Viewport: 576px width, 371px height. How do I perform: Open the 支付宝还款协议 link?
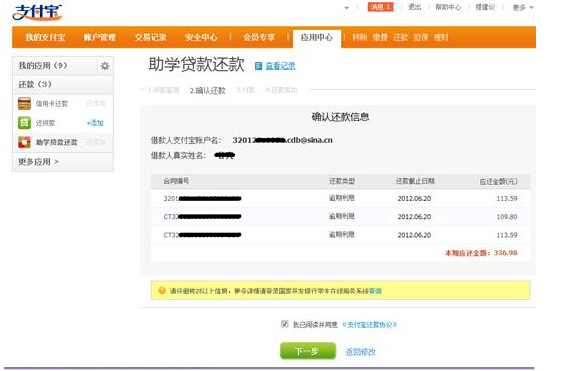point(370,325)
